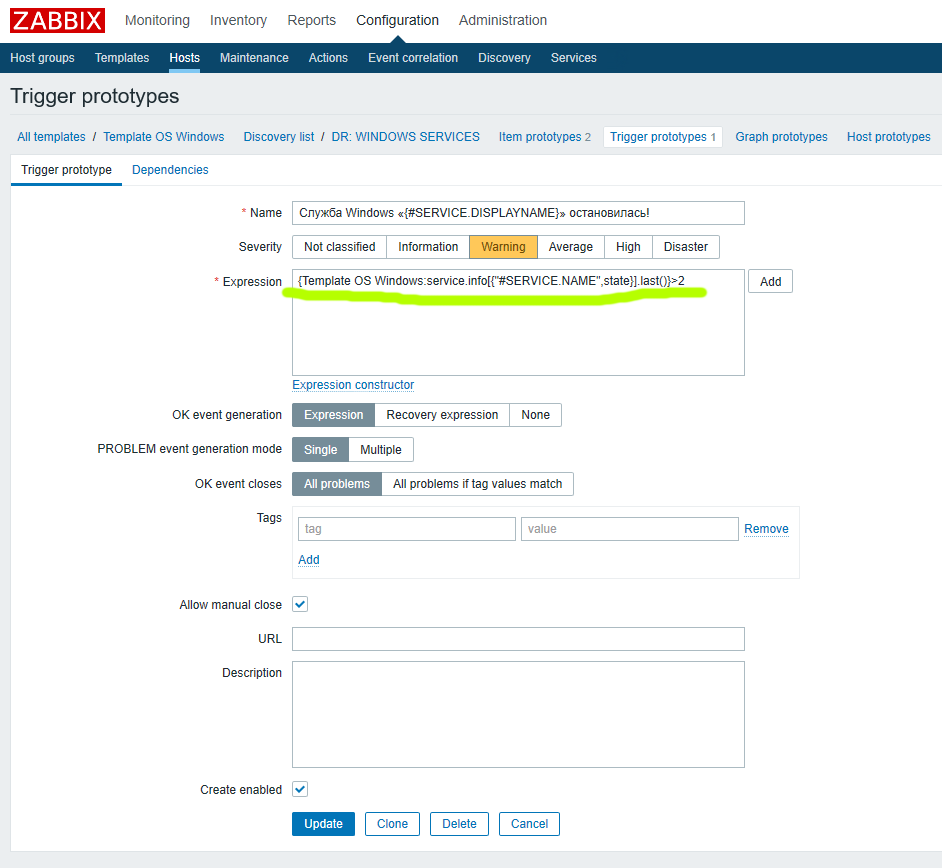
Task: Go to Services submenu
Action: pyautogui.click(x=574, y=58)
